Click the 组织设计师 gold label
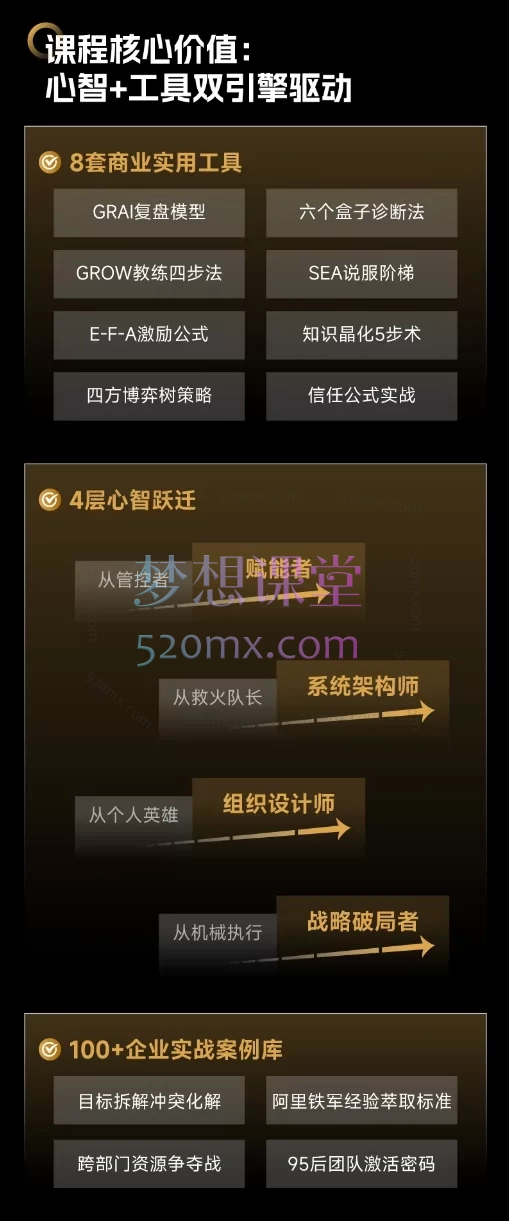This screenshot has height=1221, width=509. click(x=279, y=804)
